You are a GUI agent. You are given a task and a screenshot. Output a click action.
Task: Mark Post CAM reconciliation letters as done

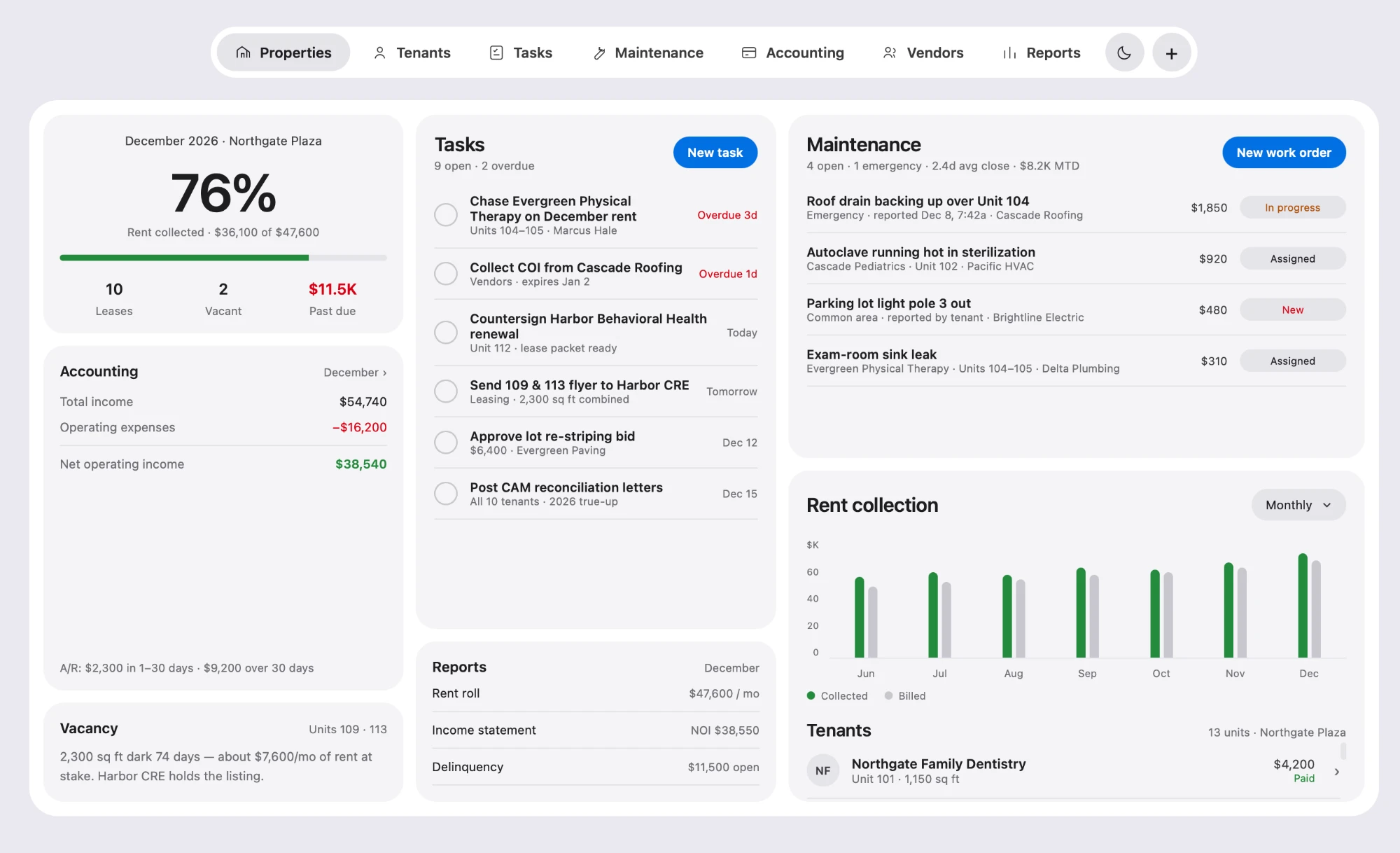coord(446,493)
